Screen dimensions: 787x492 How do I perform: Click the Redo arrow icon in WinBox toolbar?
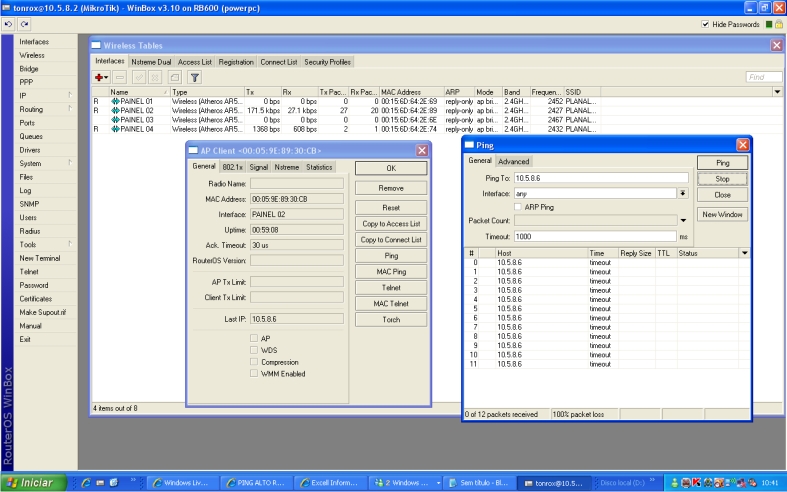[x=25, y=24]
